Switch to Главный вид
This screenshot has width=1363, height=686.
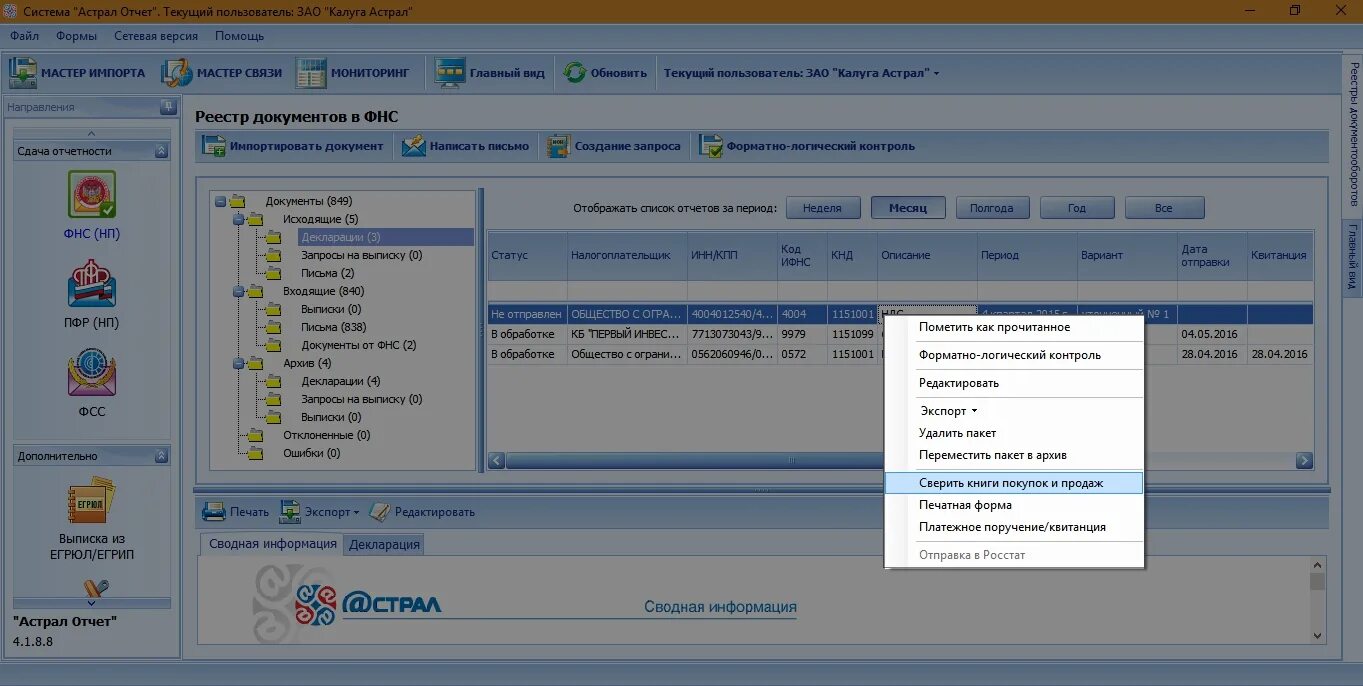pos(491,73)
